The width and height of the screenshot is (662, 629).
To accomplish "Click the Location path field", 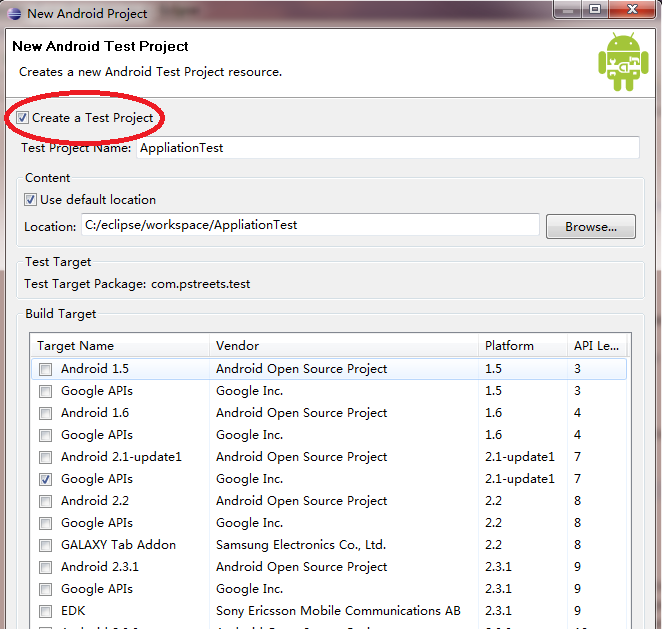I will tap(310, 225).
